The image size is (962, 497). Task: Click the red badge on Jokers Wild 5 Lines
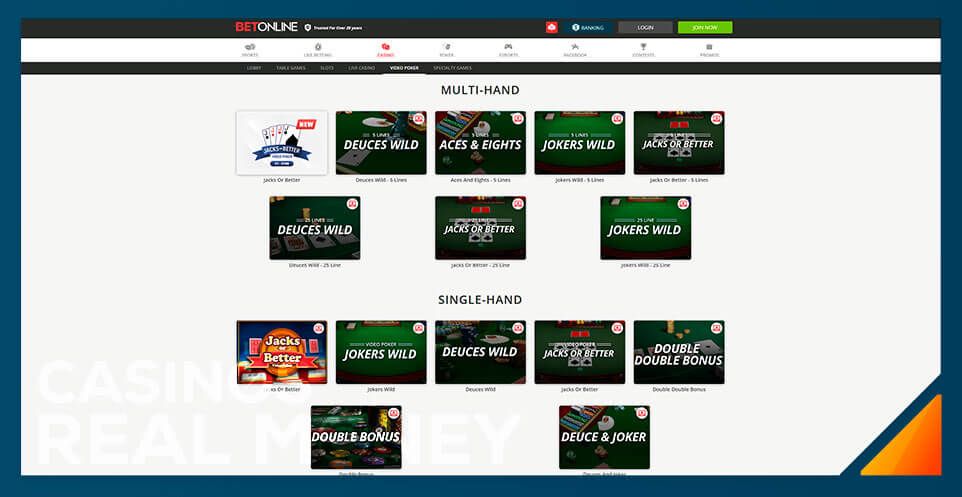[618, 118]
